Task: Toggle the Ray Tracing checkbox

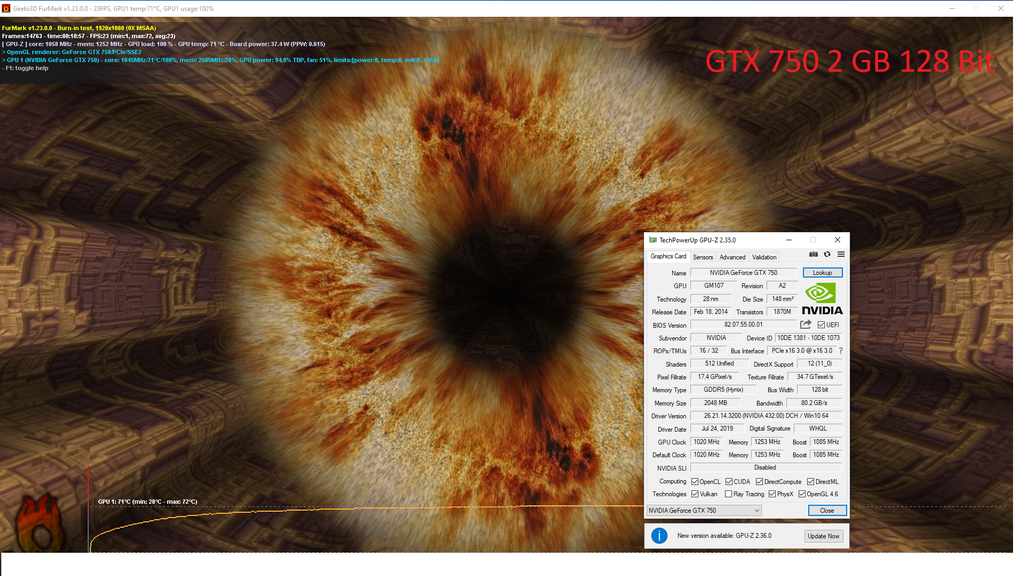Action: coord(728,494)
